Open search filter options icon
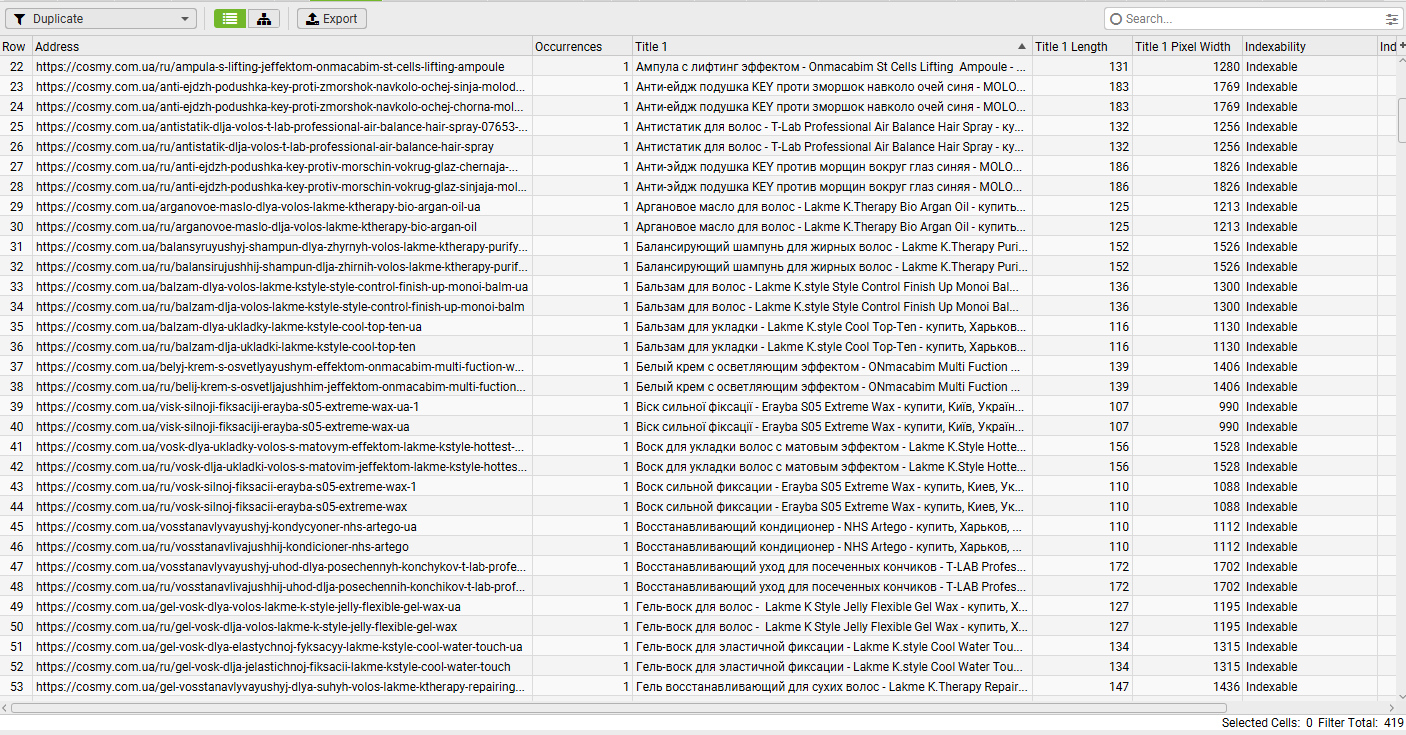 [x=1392, y=19]
